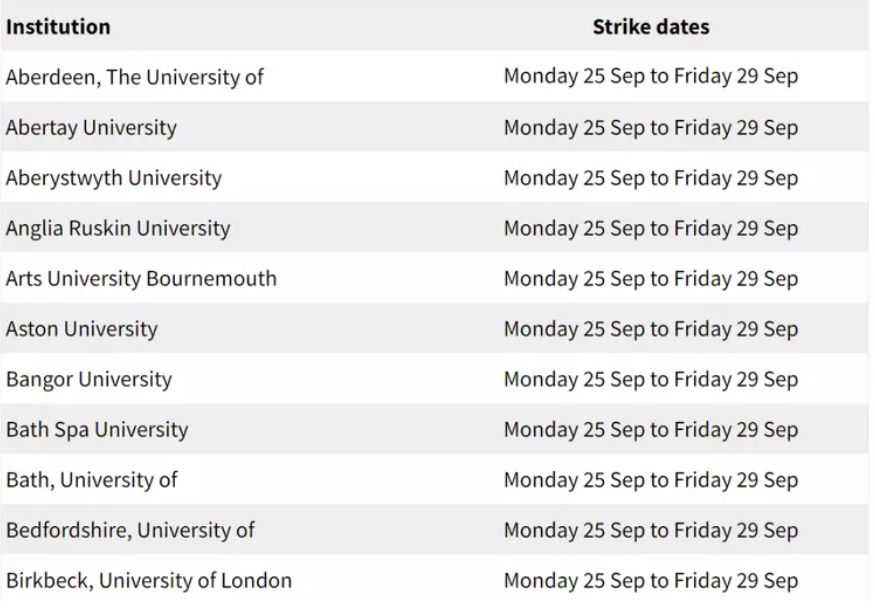This screenshot has height=610, width=875.
Task: Select Bangor University's strike dates
Action: [x=651, y=379]
